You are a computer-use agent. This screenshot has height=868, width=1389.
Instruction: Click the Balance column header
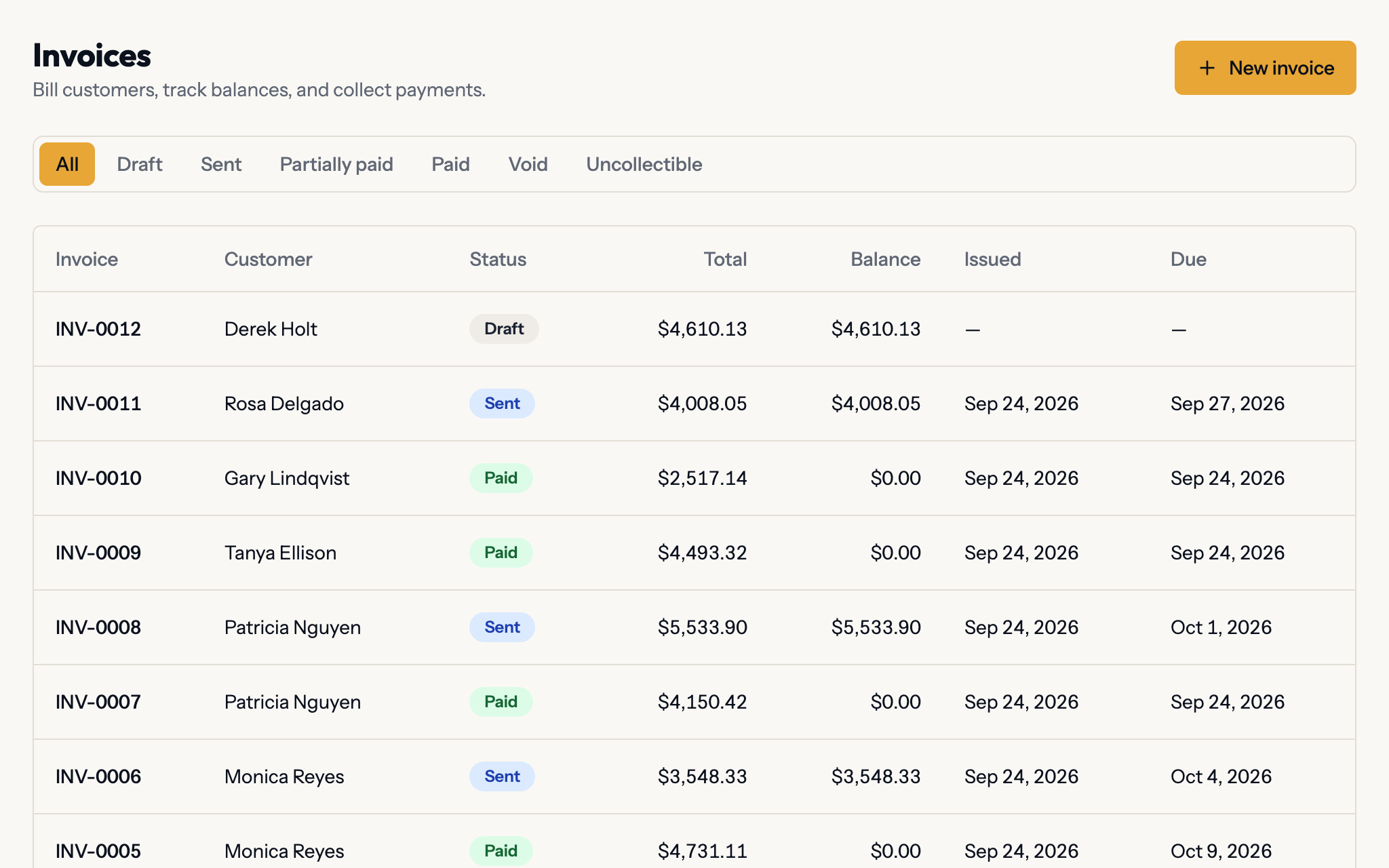885,259
